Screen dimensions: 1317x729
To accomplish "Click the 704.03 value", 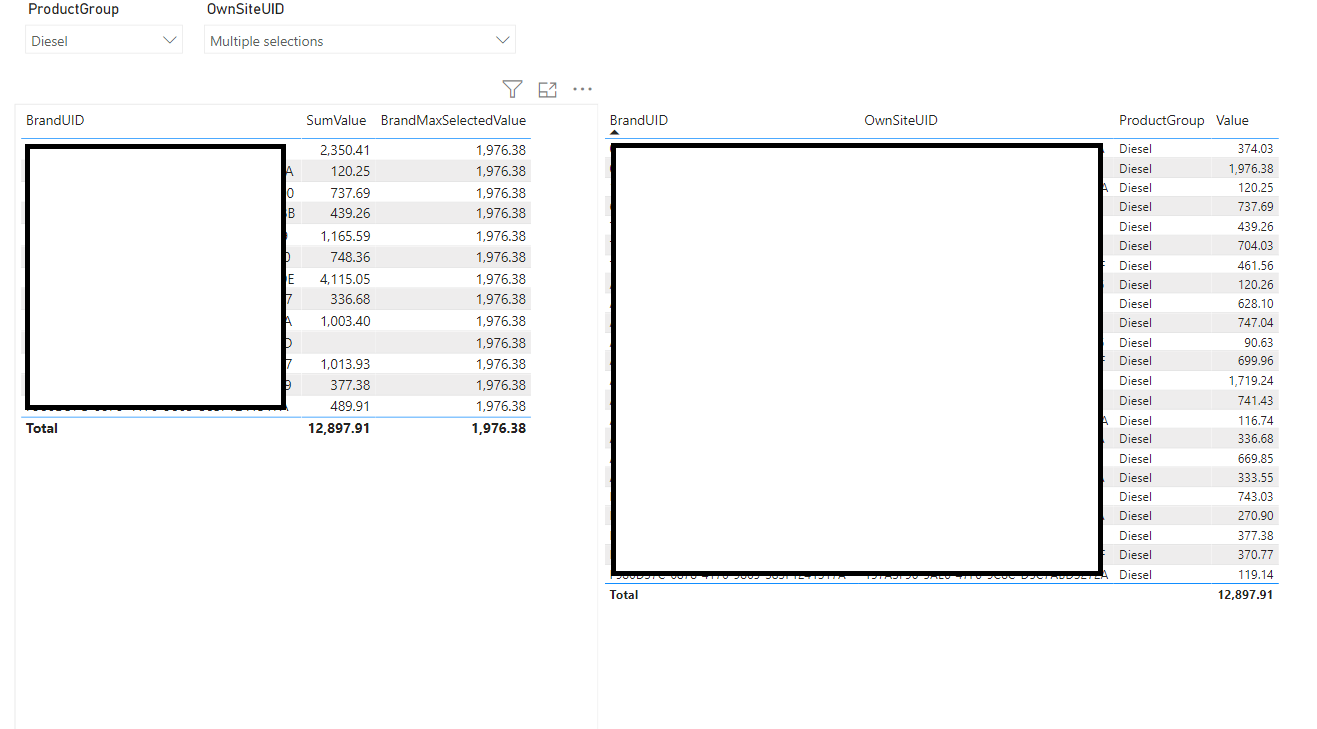I will [1255, 246].
